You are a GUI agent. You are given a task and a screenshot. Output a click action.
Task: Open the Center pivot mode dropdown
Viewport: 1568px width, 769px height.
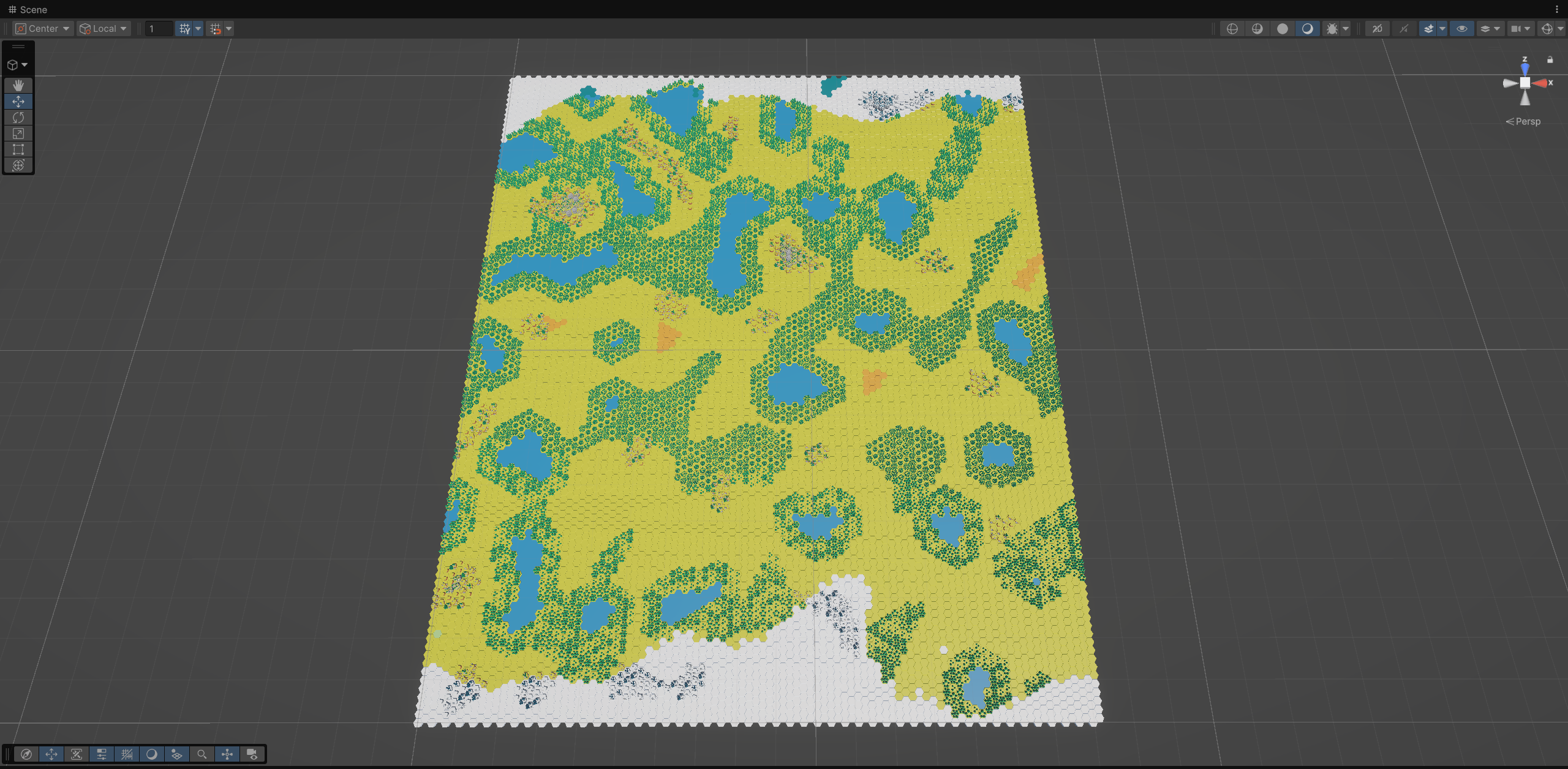(42, 28)
